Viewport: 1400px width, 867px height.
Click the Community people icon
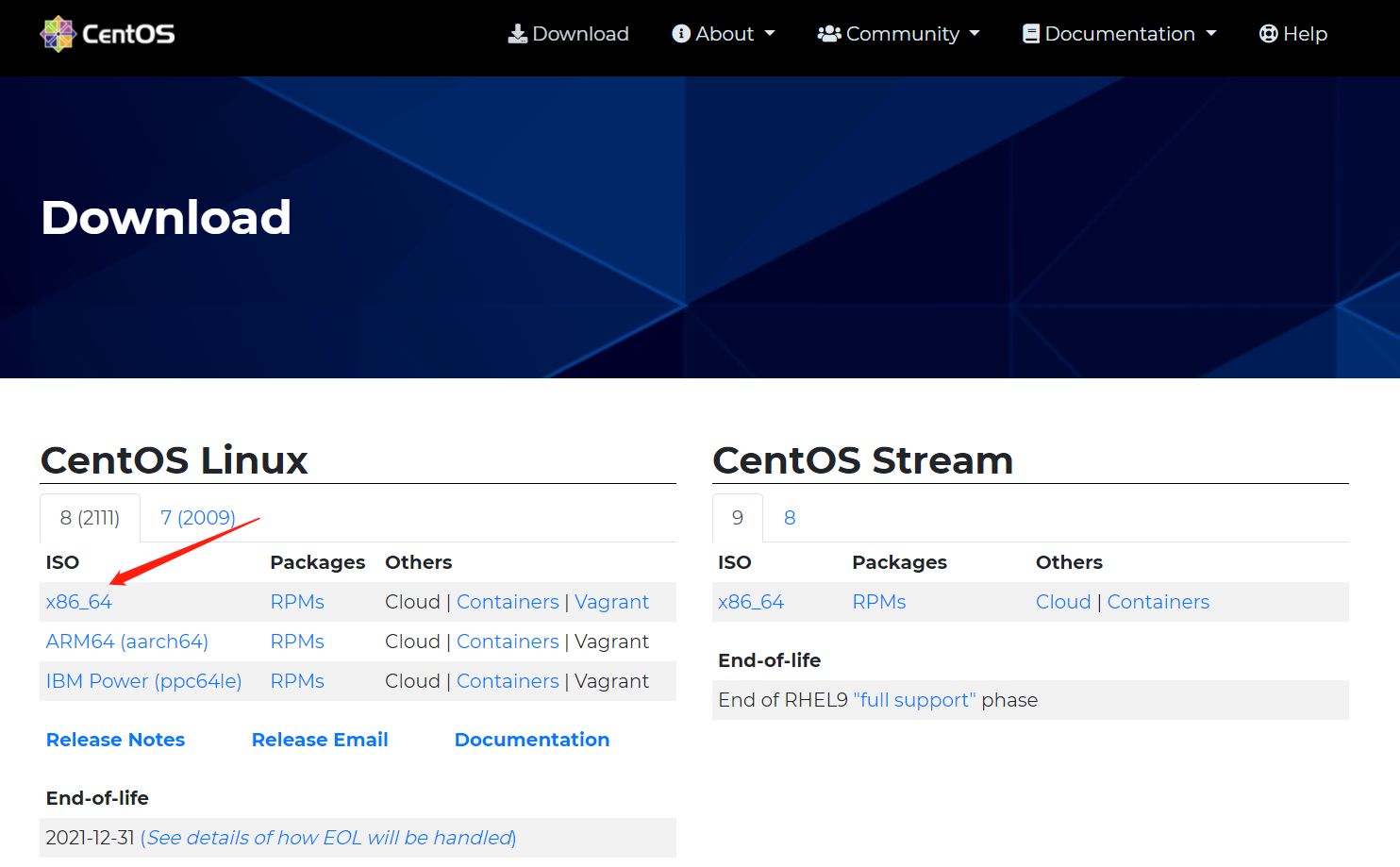[x=829, y=34]
